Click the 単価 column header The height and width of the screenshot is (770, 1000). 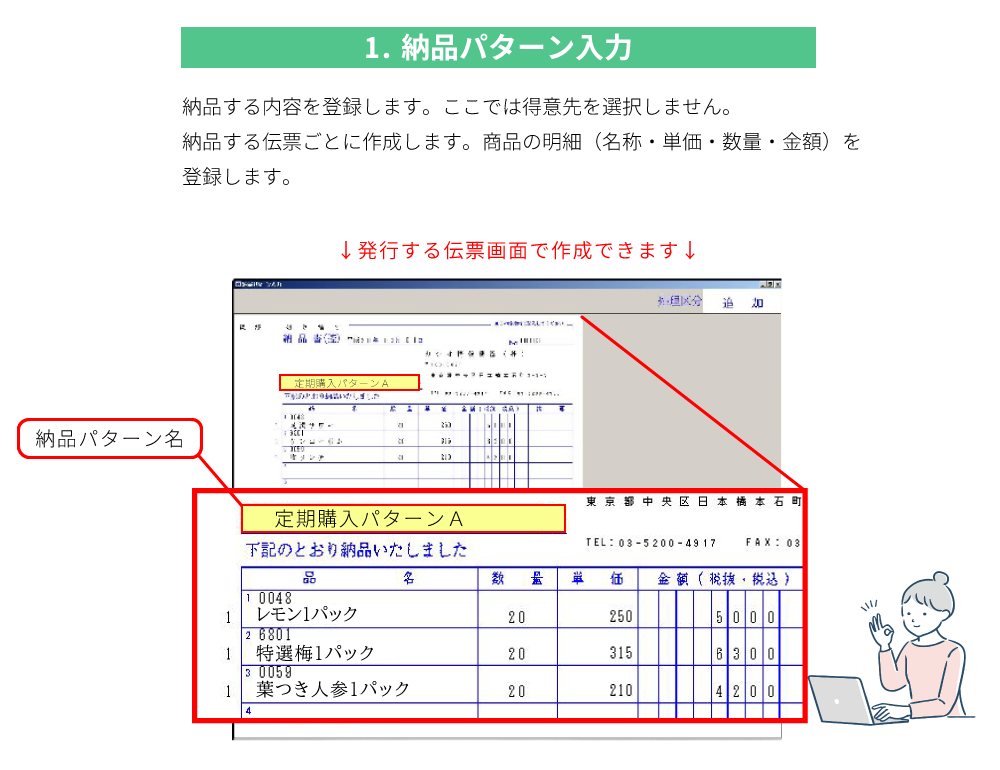coord(597,578)
